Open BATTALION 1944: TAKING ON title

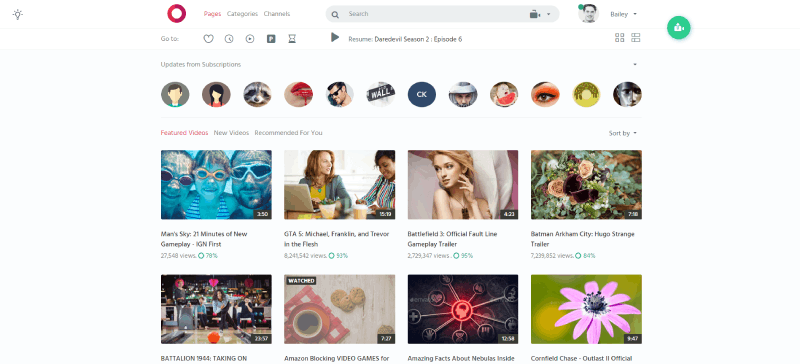(x=204, y=359)
